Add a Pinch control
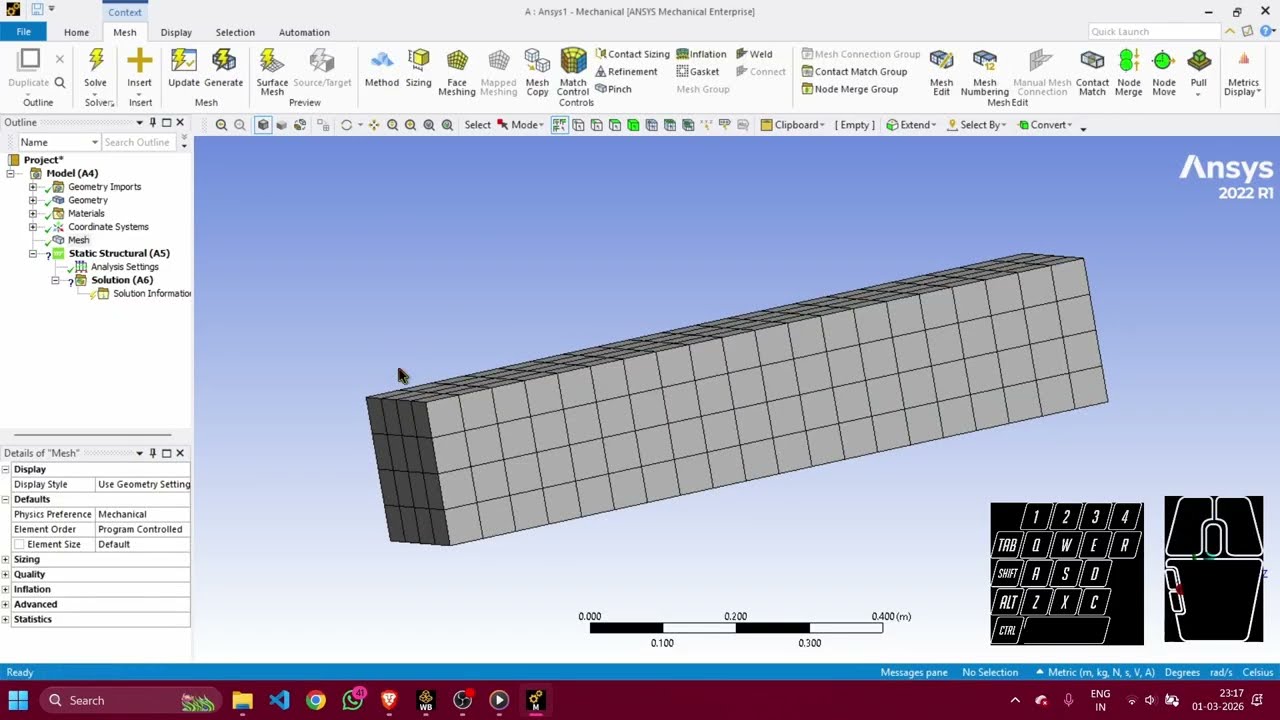Image resolution: width=1280 pixels, height=720 pixels. coord(613,89)
